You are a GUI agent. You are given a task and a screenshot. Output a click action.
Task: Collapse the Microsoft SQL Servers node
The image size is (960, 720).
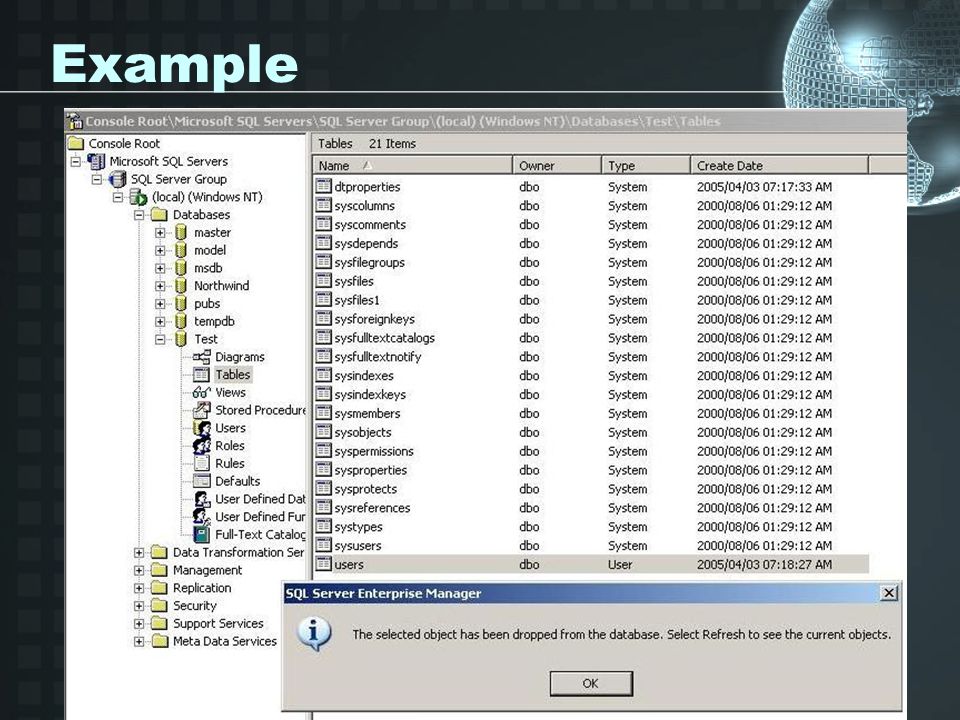point(76,162)
